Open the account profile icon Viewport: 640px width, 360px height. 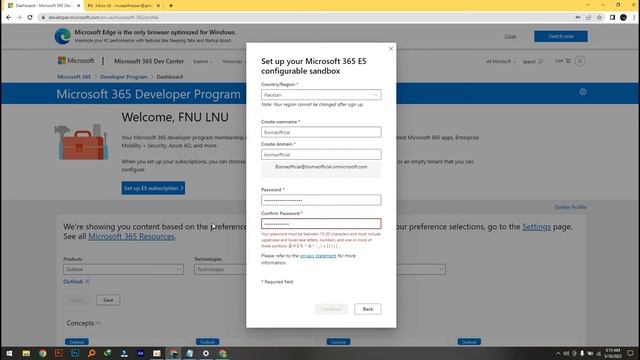click(x=580, y=61)
